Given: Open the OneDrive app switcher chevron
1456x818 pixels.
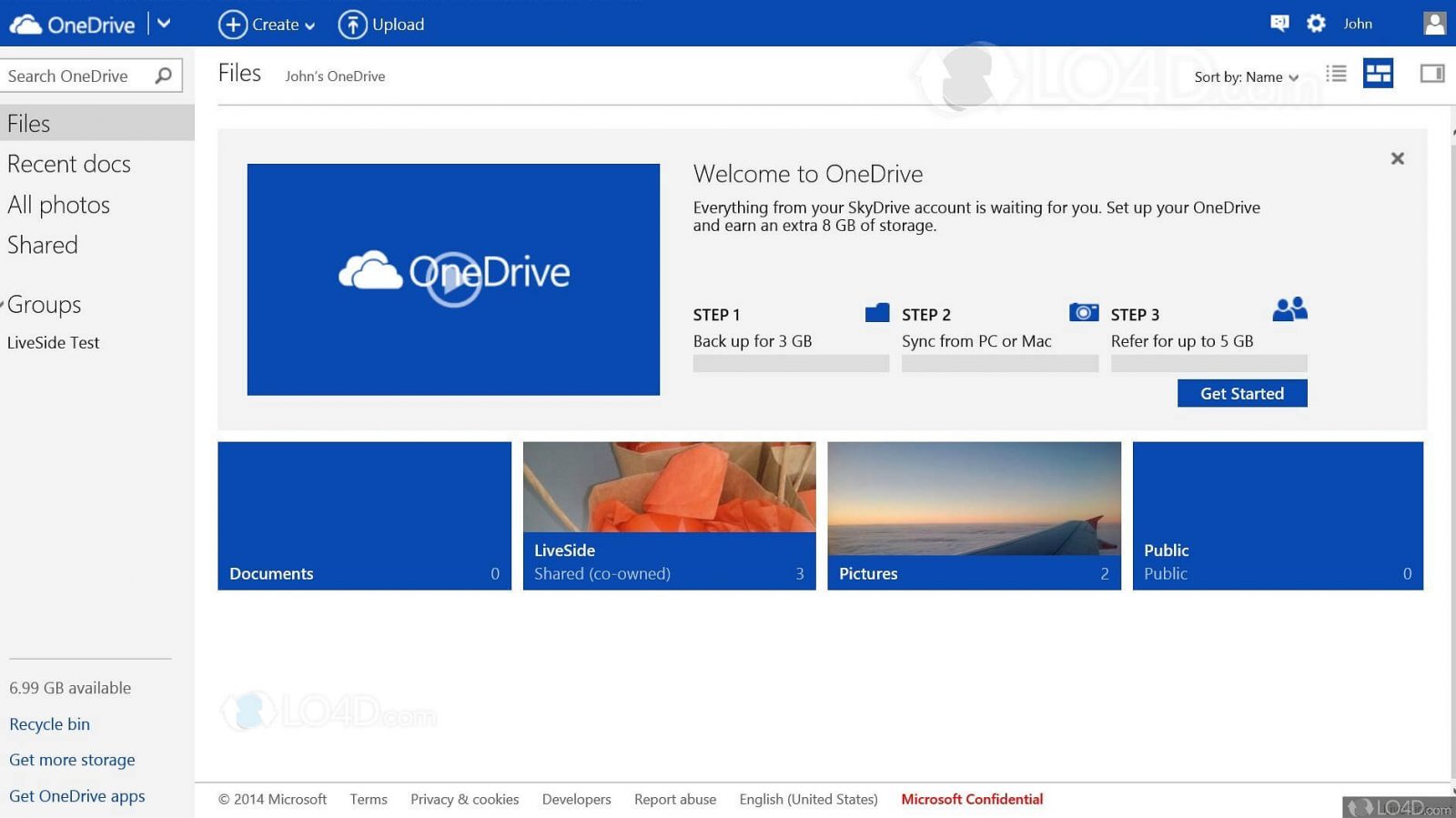Looking at the screenshot, I should [164, 24].
